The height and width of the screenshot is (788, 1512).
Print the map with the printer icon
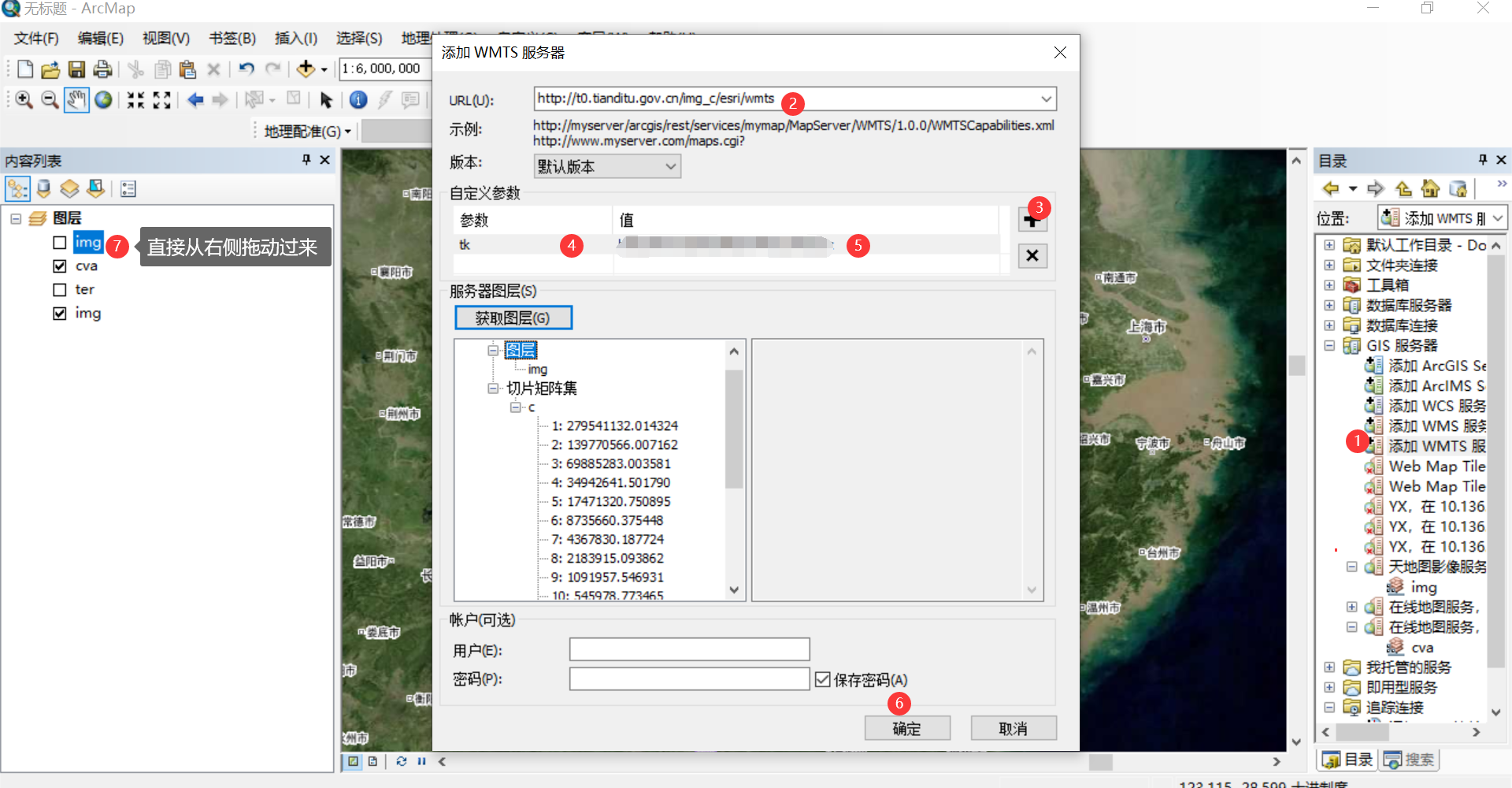click(102, 69)
